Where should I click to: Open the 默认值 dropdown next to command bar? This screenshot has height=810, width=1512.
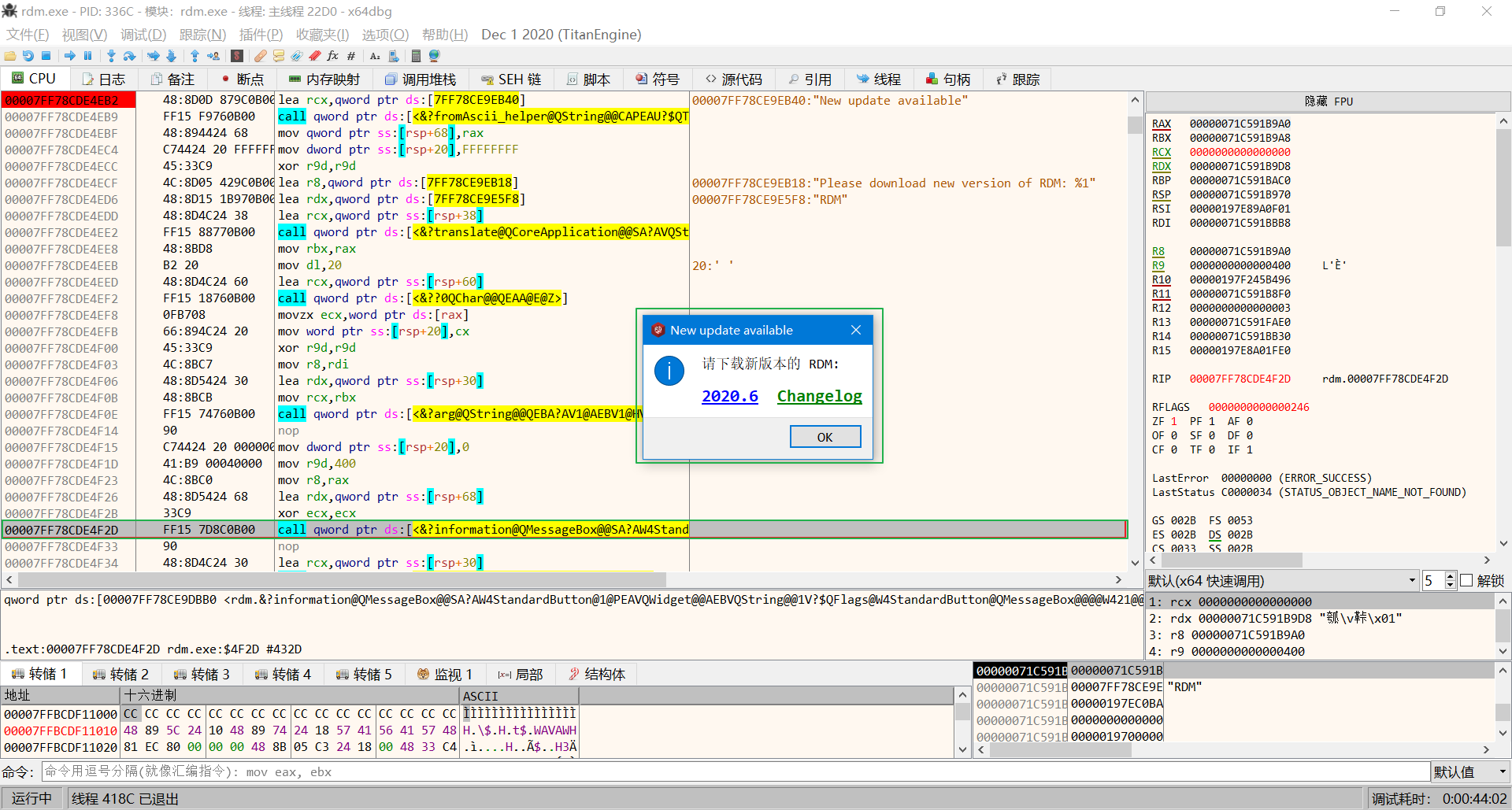click(1470, 772)
